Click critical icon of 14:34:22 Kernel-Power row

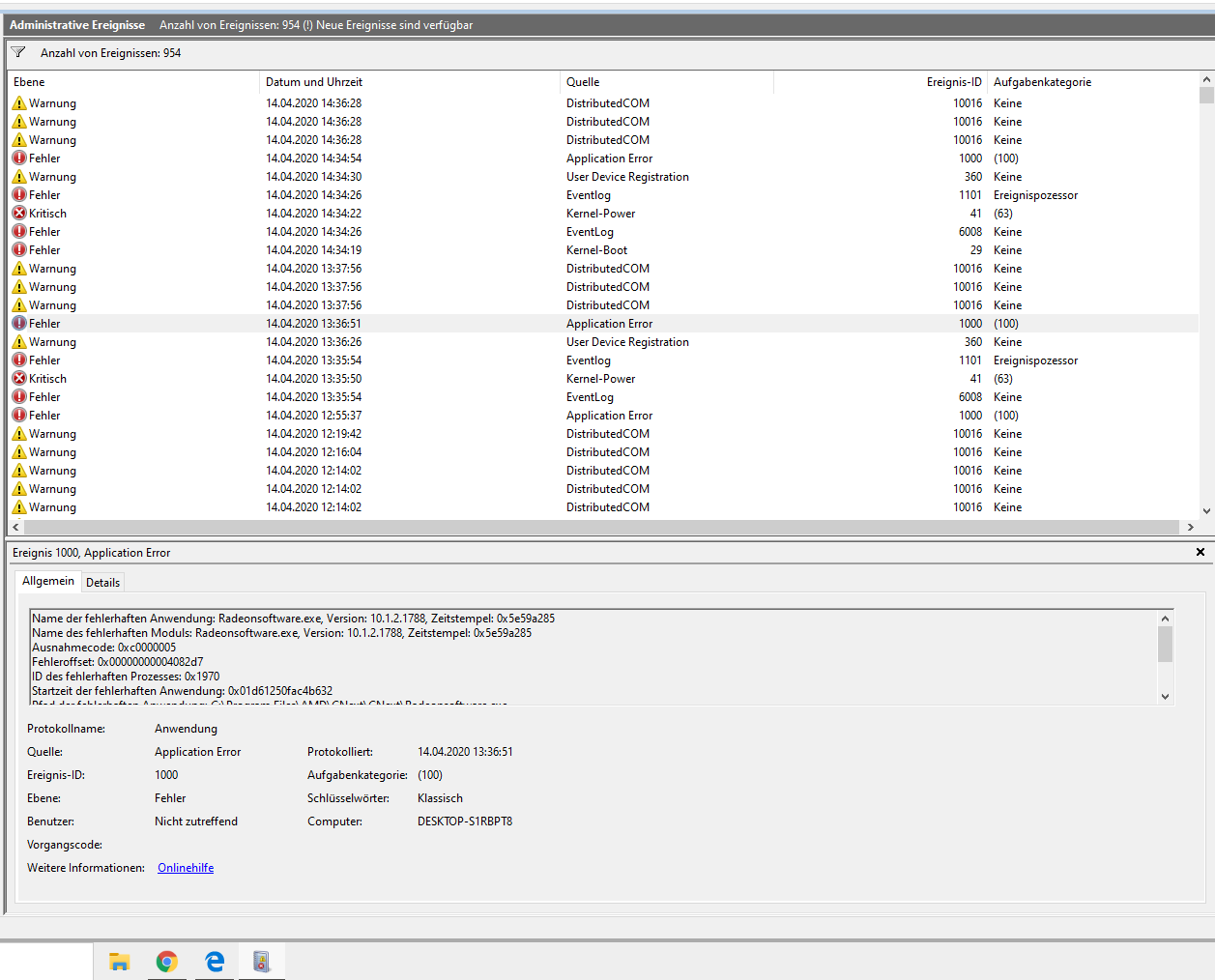pyautogui.click(x=19, y=214)
